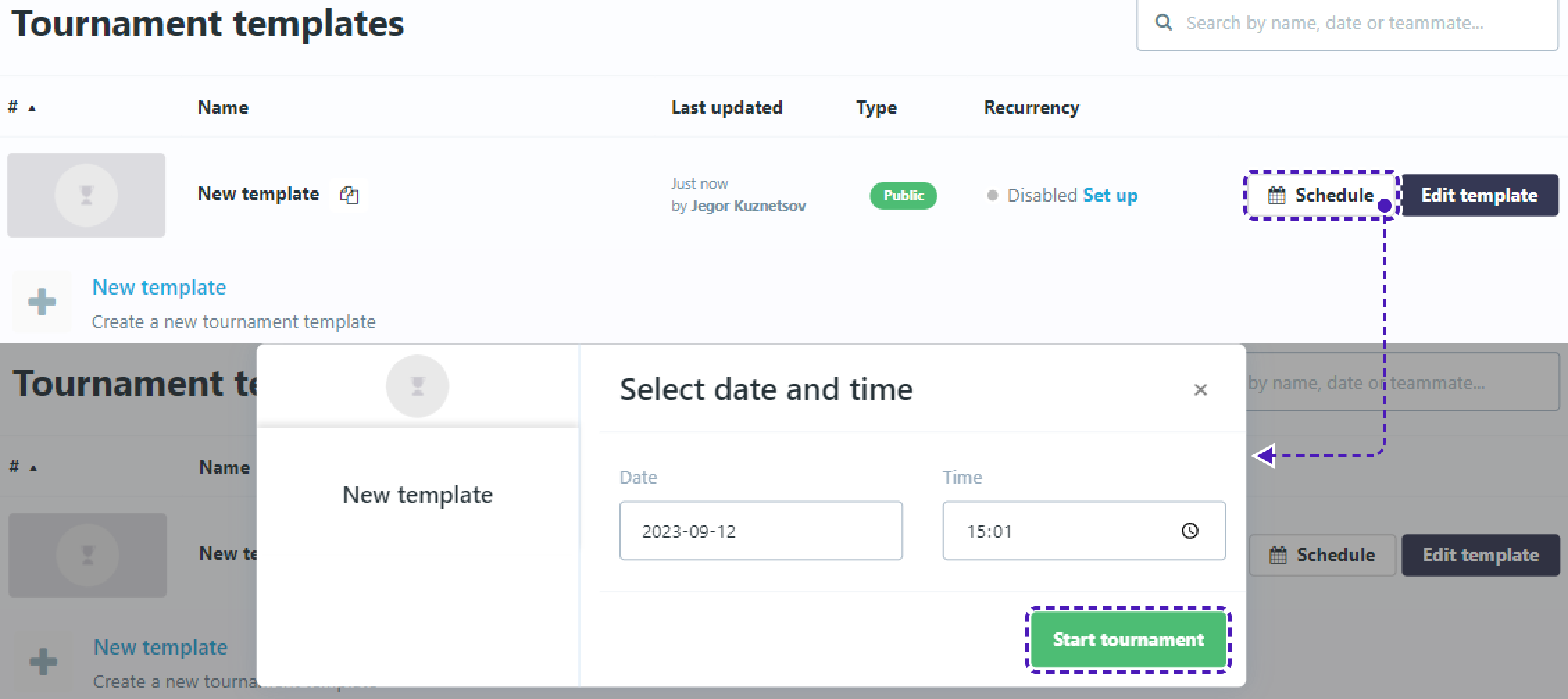Open the template thumbnail in the top list row
This screenshot has height=699, width=1568.
(86, 195)
